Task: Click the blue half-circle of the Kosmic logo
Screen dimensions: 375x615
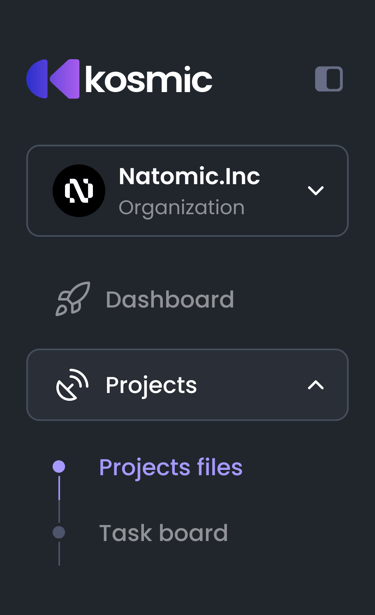Action: (x=37, y=79)
